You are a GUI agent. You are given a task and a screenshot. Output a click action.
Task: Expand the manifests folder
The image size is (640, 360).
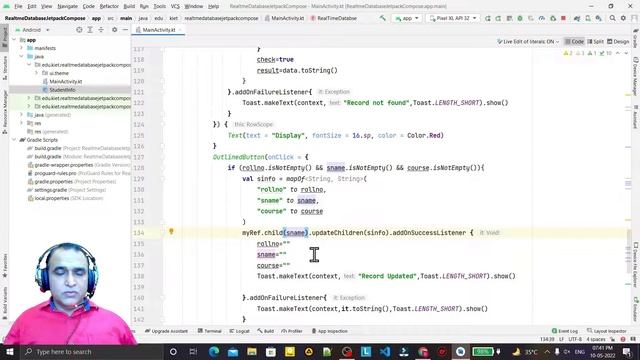click(22, 48)
